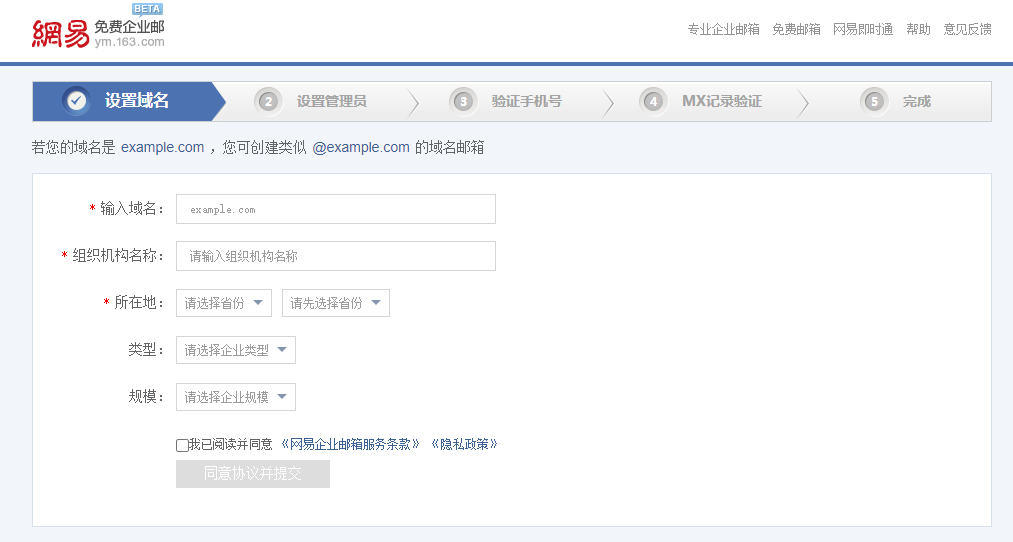
Task: Expand the 请选择企业规模 dropdown
Action: [236, 397]
